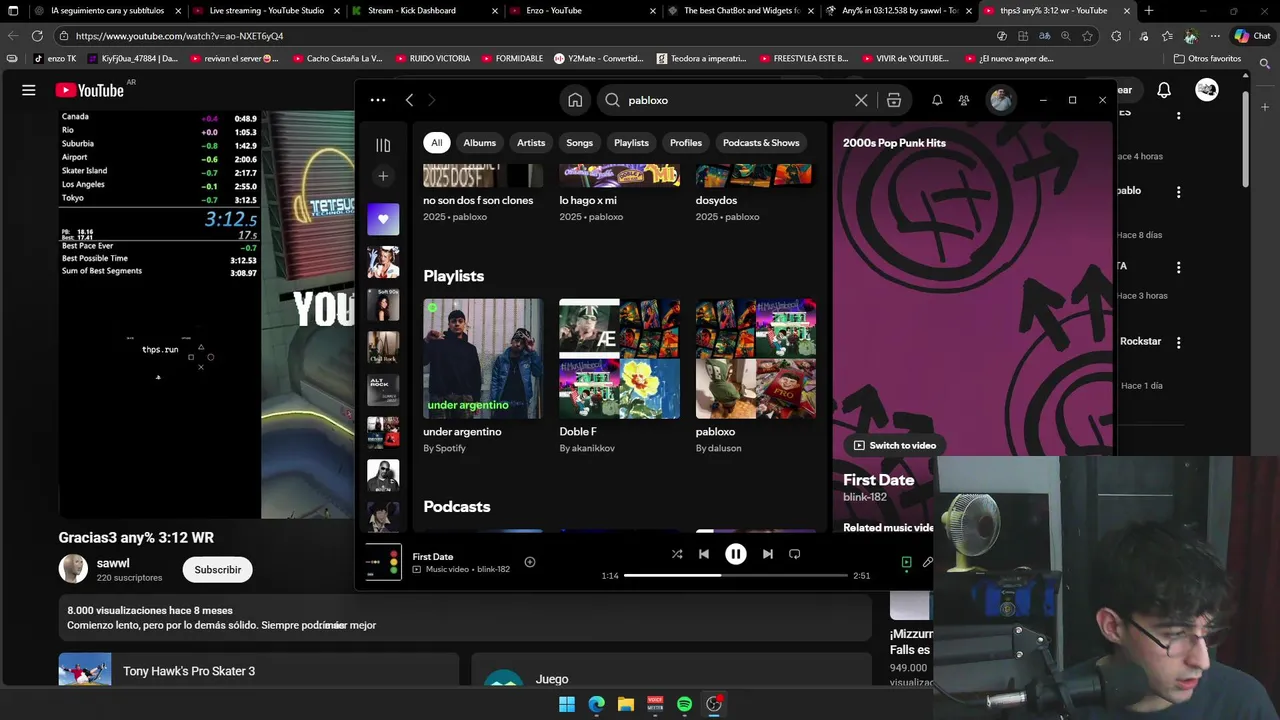Open Otros favoritos bookmarks folder
The image size is (1280, 720).
click(1207, 59)
